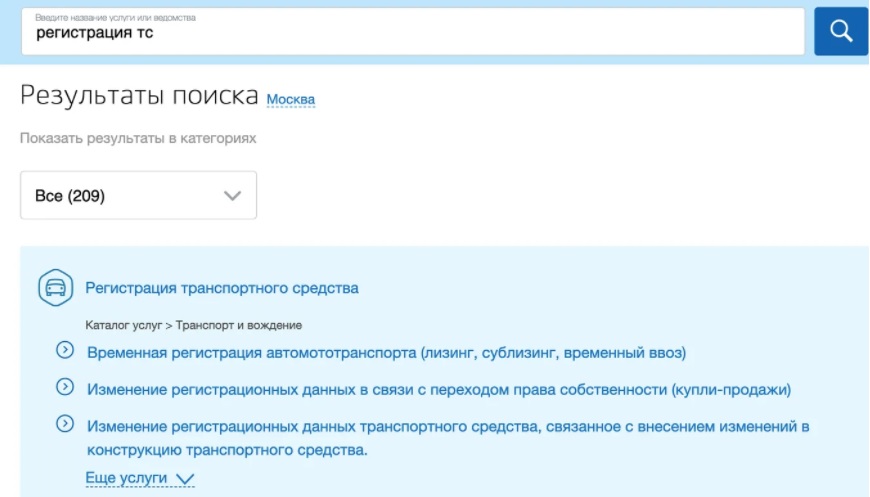This screenshot has width=870, height=497.
Task: Click the Введите название услуги field label
Action: [x=115, y=18]
